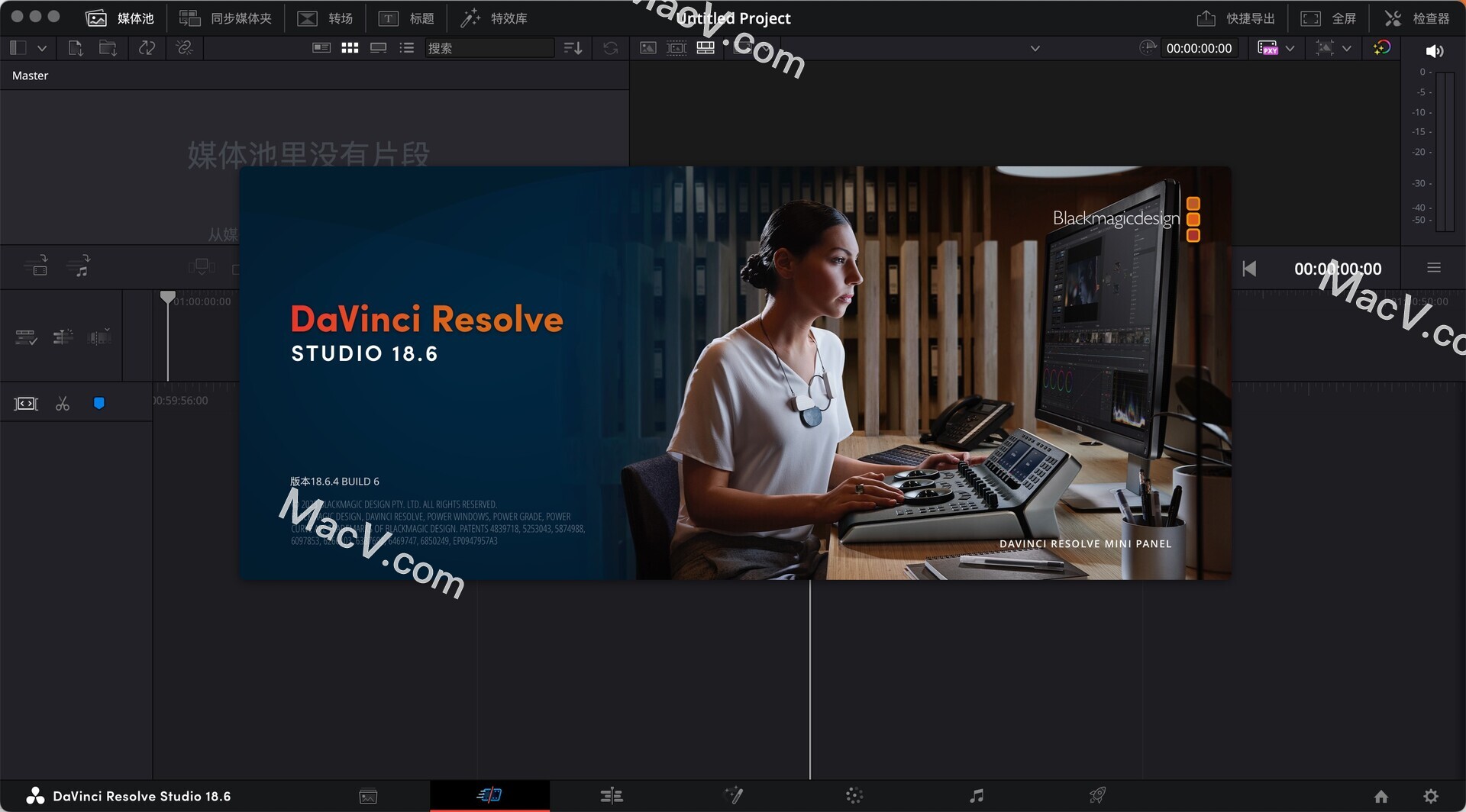The width and height of the screenshot is (1466, 812).
Task: Select the Master bin
Action: (30, 76)
